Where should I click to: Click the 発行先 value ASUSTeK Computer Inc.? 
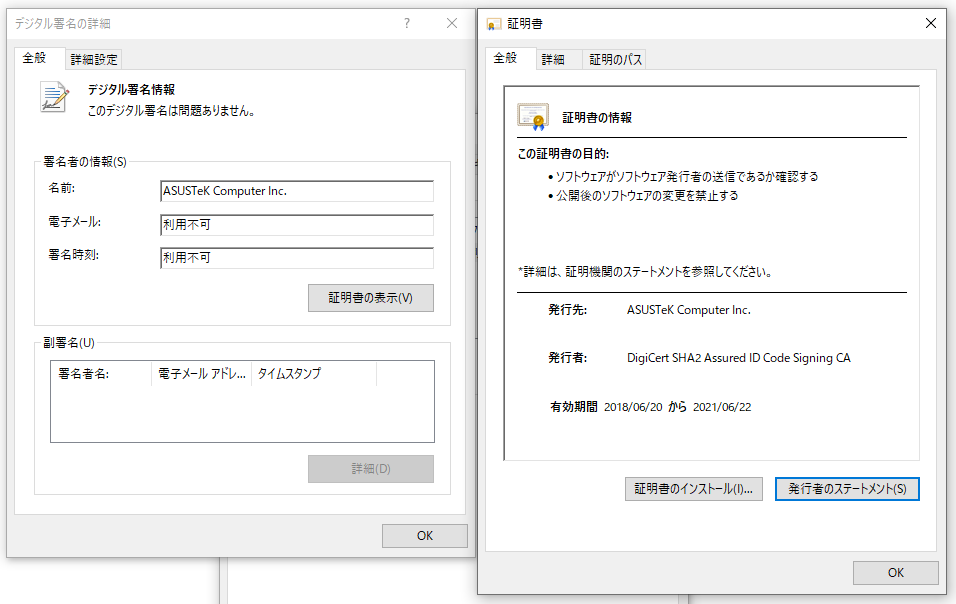pos(688,310)
